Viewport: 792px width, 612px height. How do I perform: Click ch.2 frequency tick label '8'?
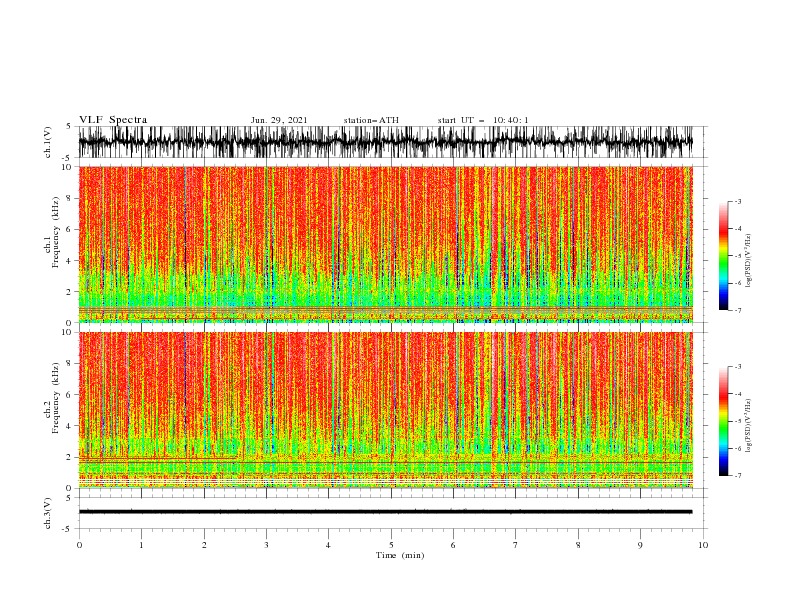click(70, 363)
